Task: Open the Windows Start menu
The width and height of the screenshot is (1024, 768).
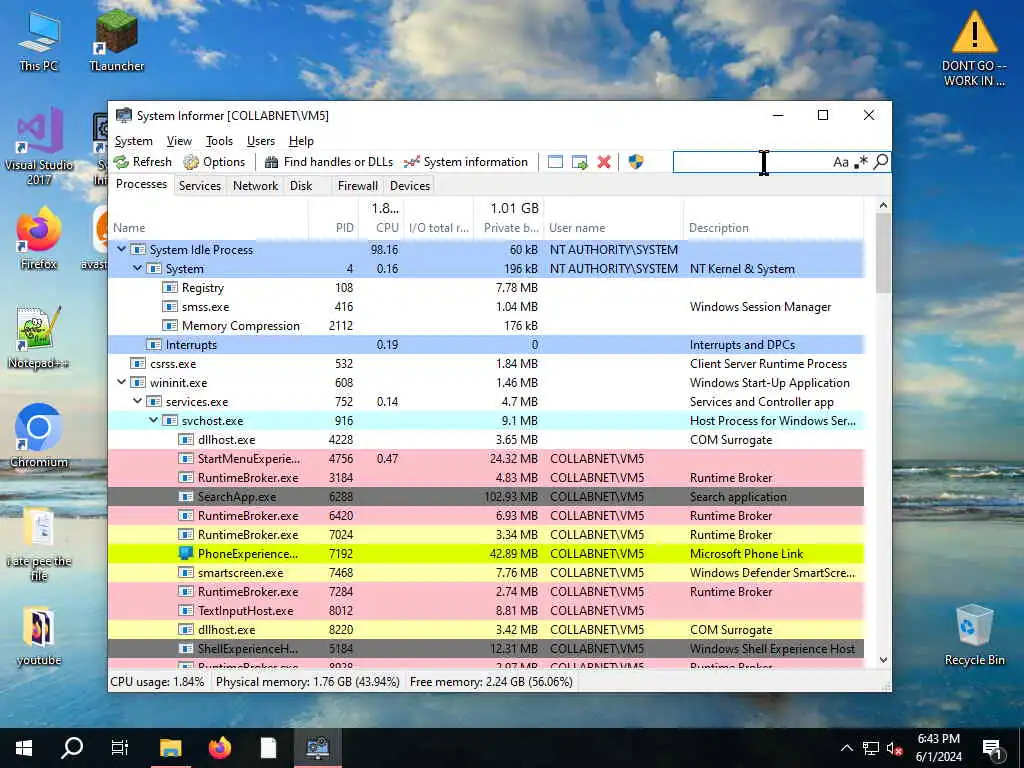Action: 24,748
